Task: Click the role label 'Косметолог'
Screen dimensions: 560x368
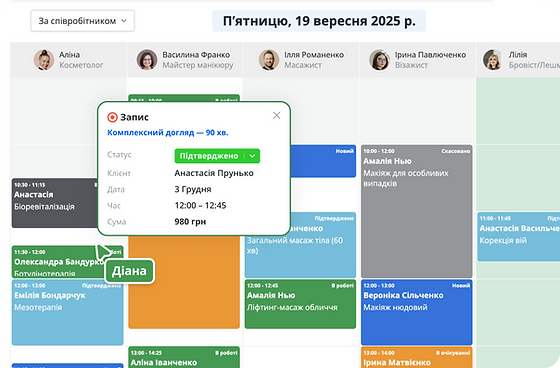Action: pyautogui.click(x=81, y=65)
